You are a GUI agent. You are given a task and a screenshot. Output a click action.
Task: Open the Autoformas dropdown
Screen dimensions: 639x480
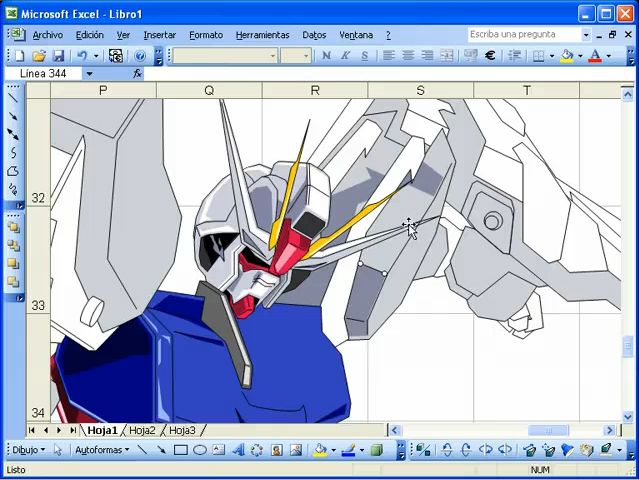(102, 450)
